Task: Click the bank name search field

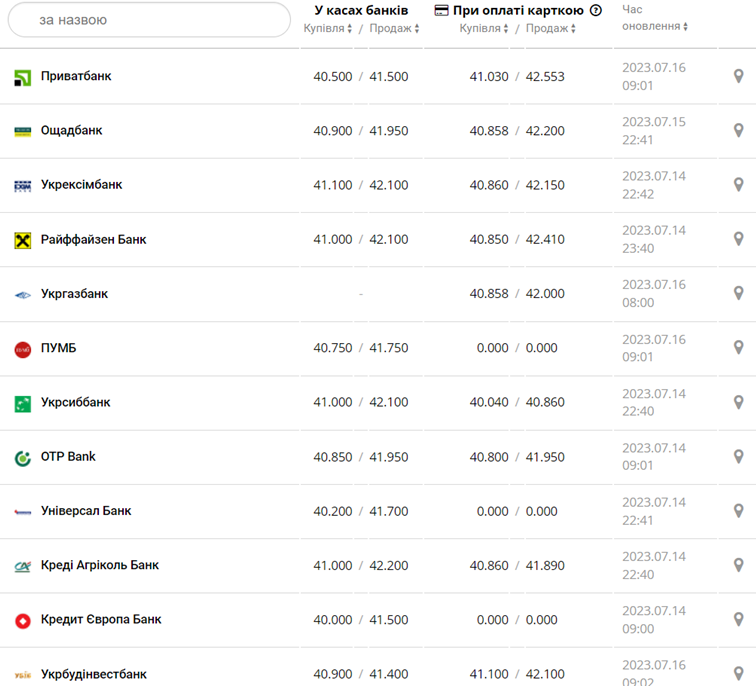Action: tap(148, 20)
